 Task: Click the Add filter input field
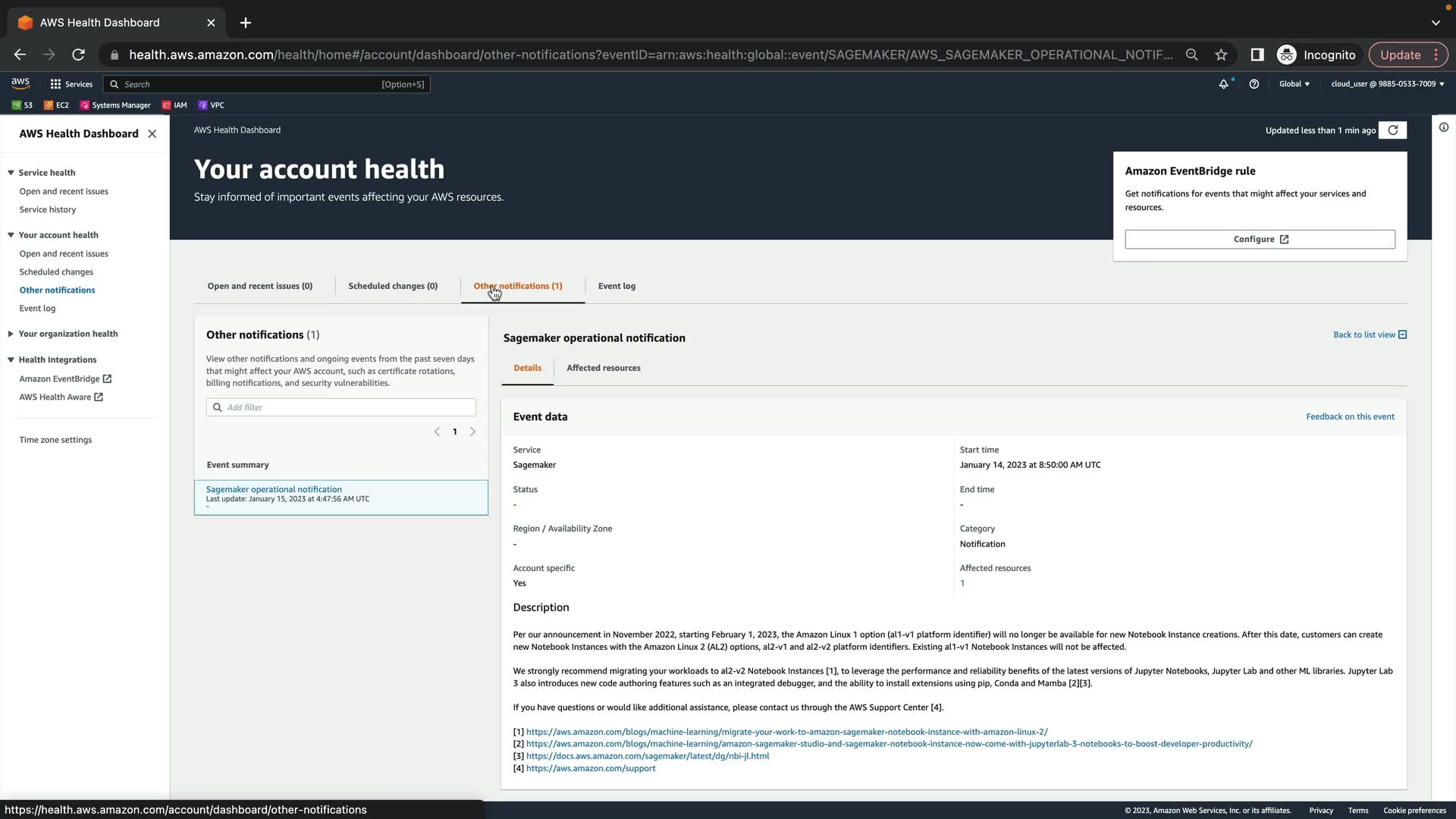349,407
